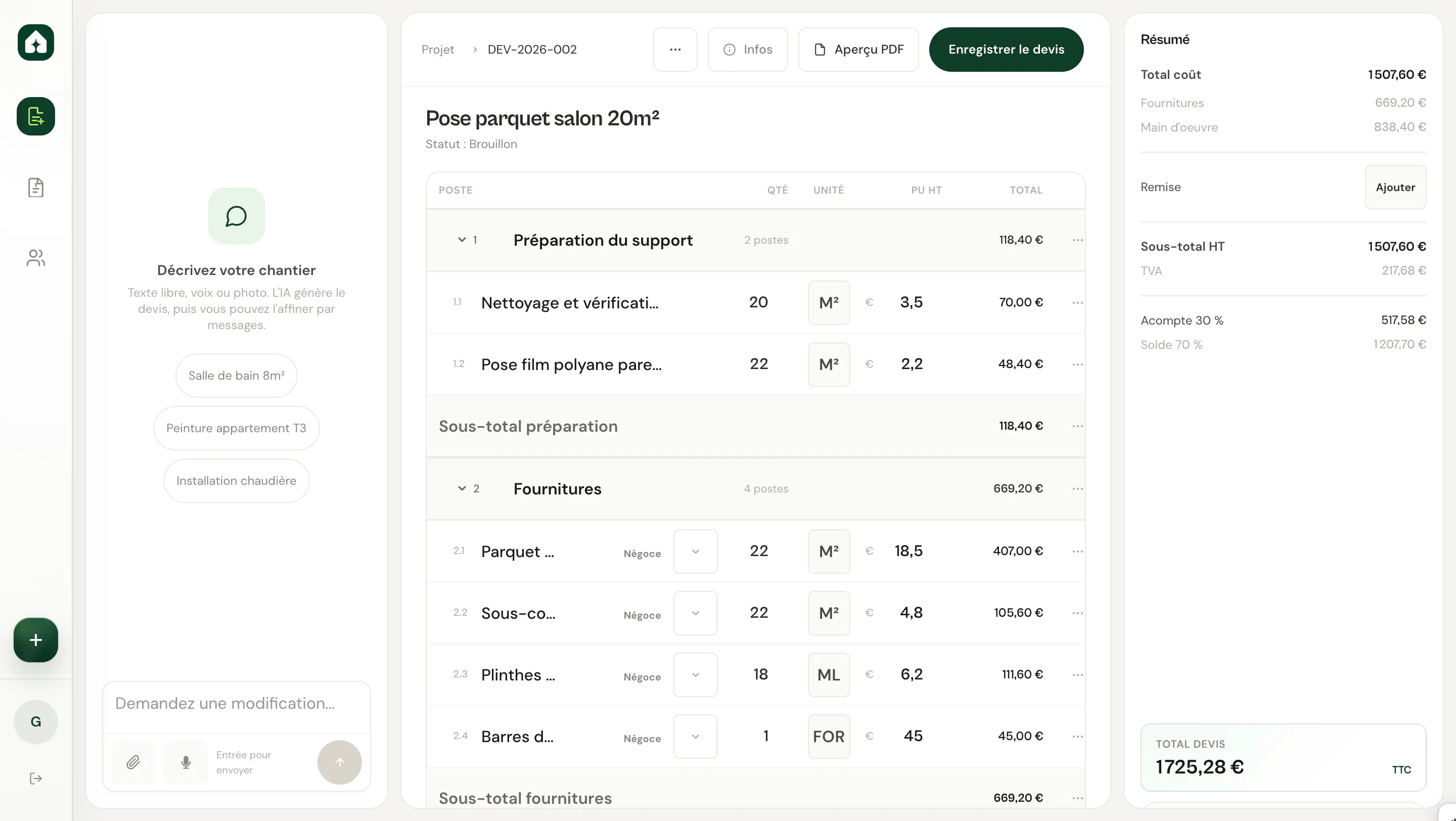The width and height of the screenshot is (1456, 821).
Task: Click the TOTAL DEVIS 1 725,28 € amount
Action: pyautogui.click(x=1199, y=767)
